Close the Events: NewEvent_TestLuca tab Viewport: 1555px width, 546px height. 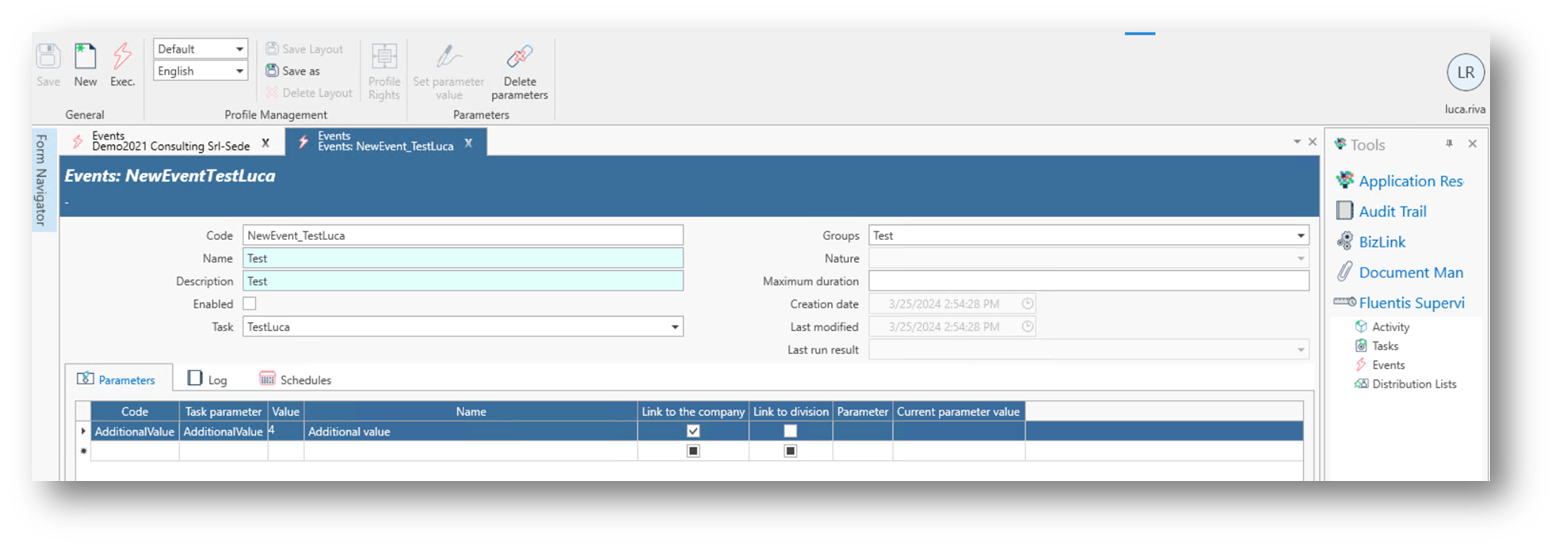coord(468,143)
